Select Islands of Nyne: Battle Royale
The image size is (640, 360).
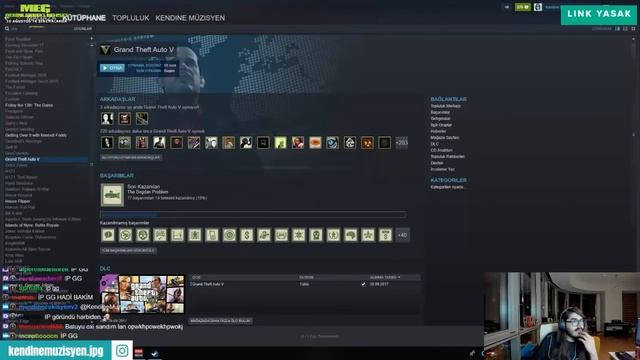click(32, 225)
